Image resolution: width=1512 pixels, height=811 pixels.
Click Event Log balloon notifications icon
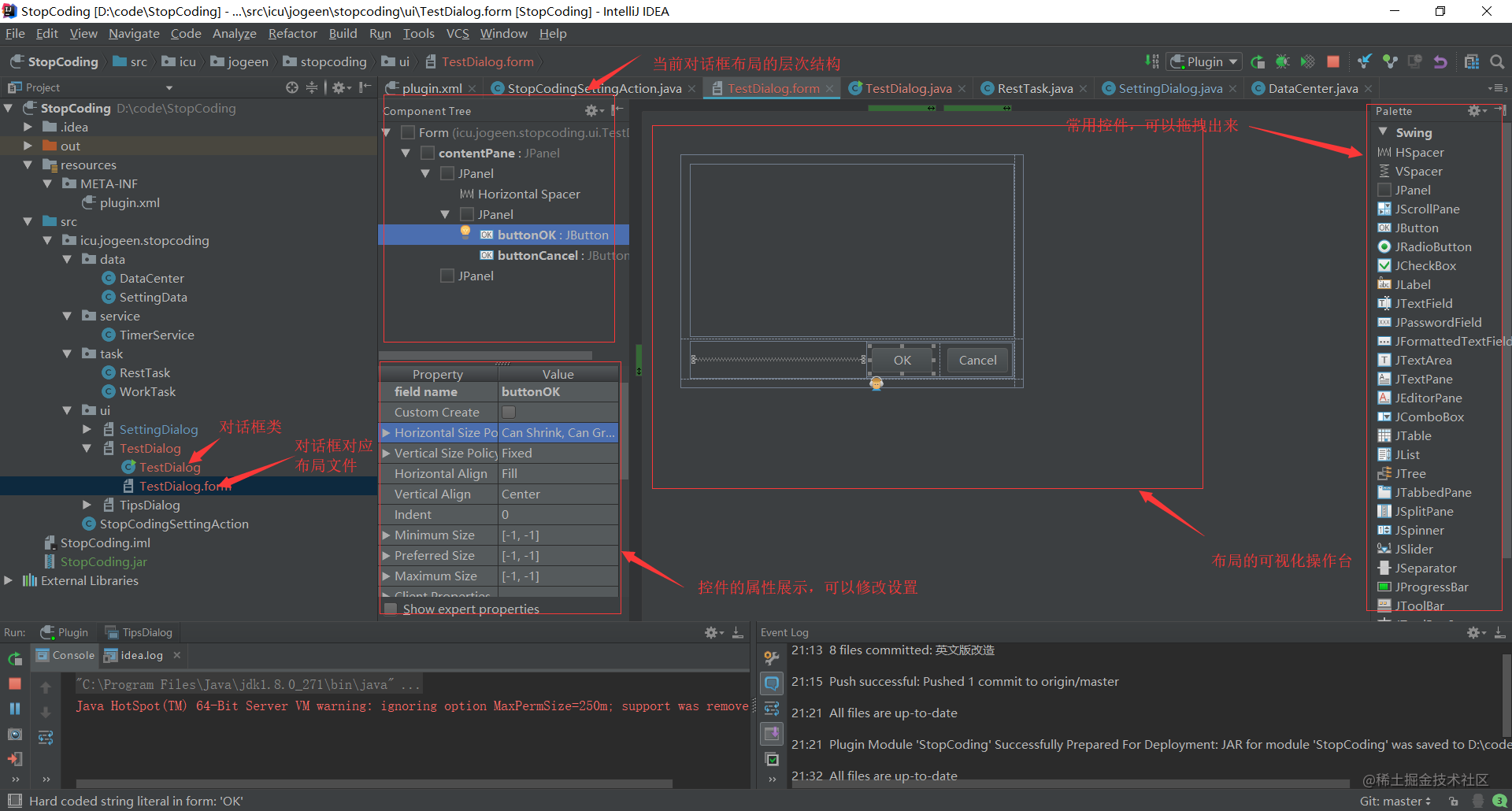tap(772, 683)
